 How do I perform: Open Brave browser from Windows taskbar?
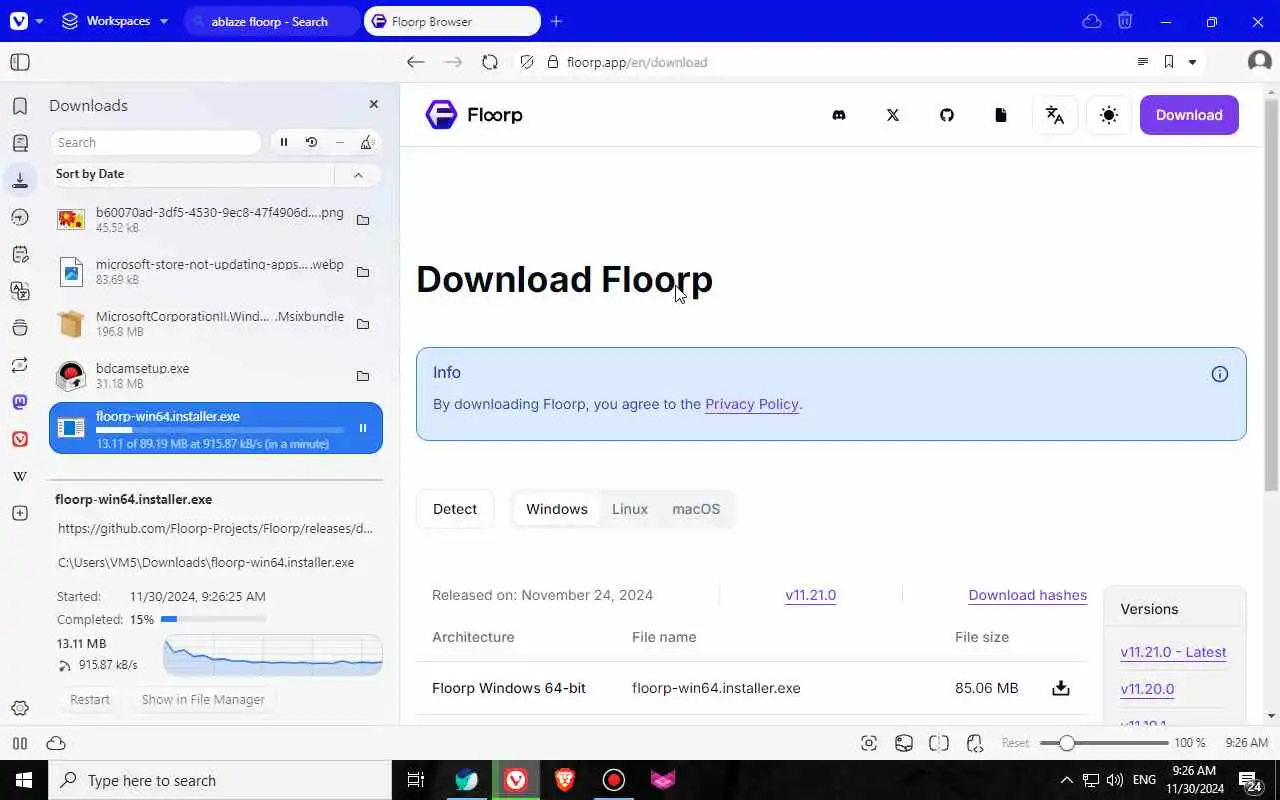565,780
